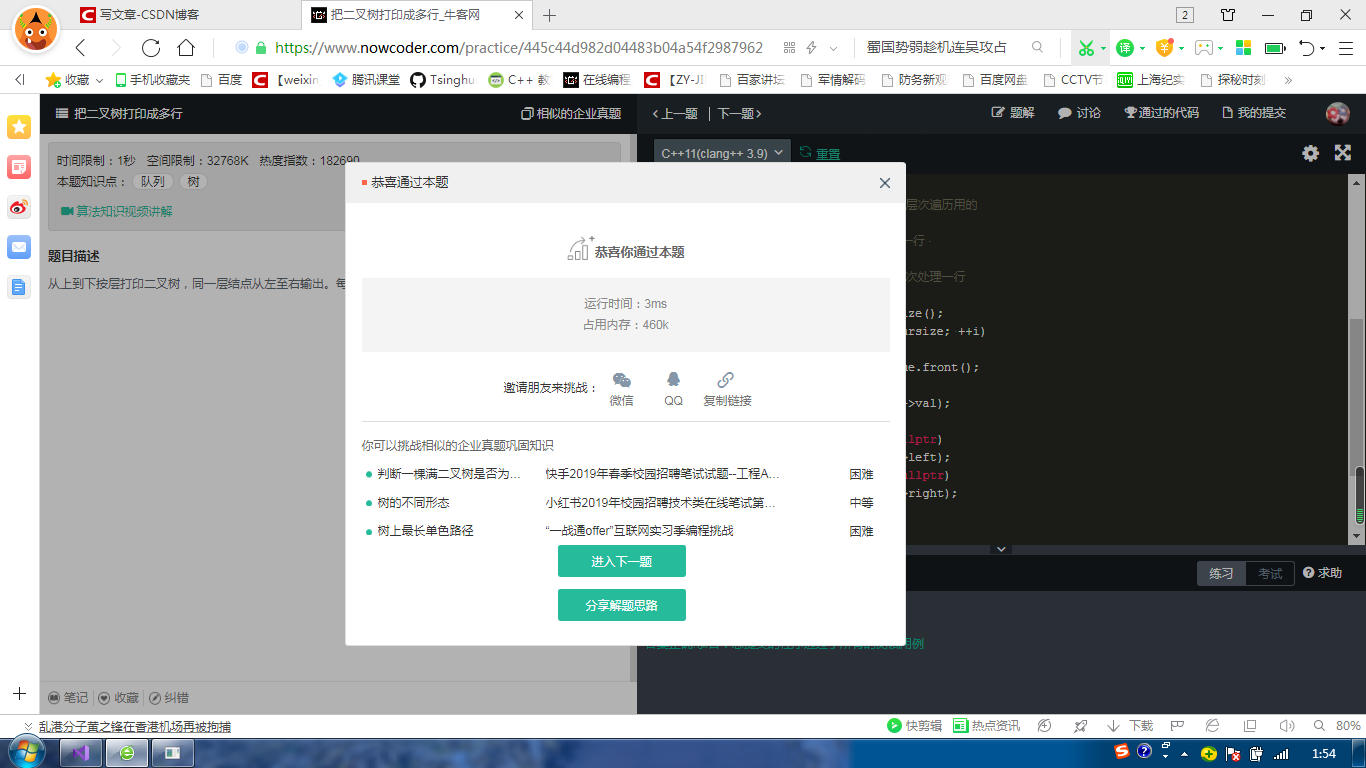
Task: Click the 分享解题思路 button
Action: [621, 604]
